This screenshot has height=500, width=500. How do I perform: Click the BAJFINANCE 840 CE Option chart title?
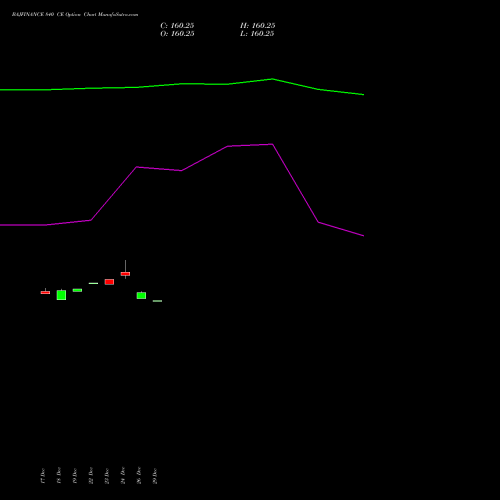pos(75,15)
